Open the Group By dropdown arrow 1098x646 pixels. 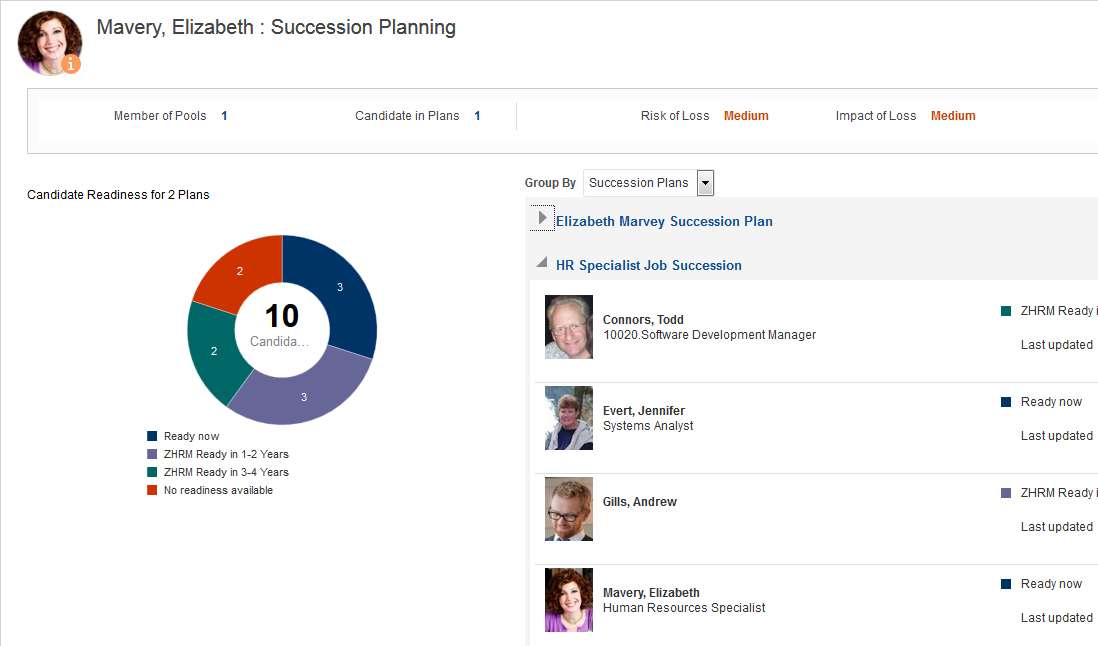tap(705, 183)
